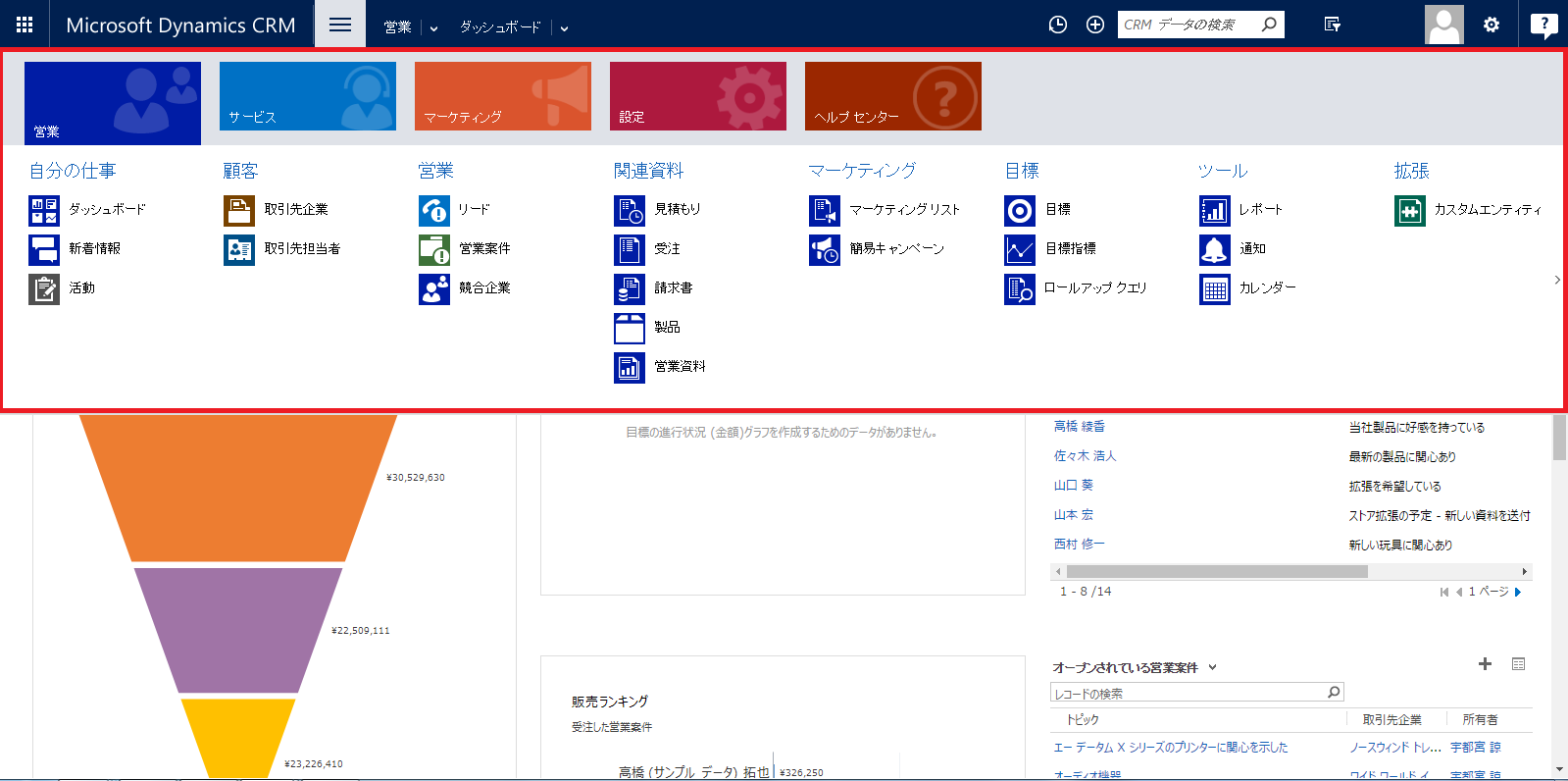Open マーケティング リスト item
This screenshot has width=1568, height=781.
[885, 210]
